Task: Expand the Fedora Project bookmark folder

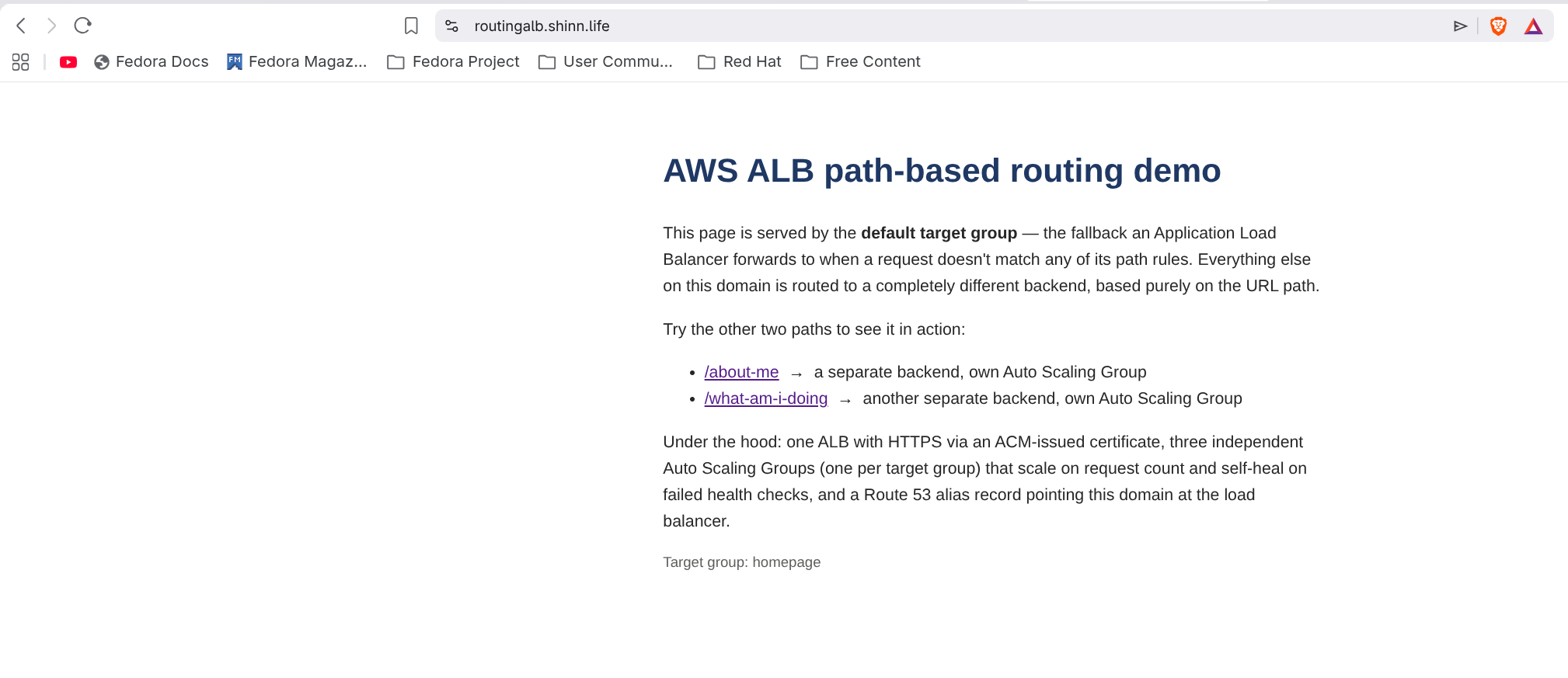Action: coord(453,62)
